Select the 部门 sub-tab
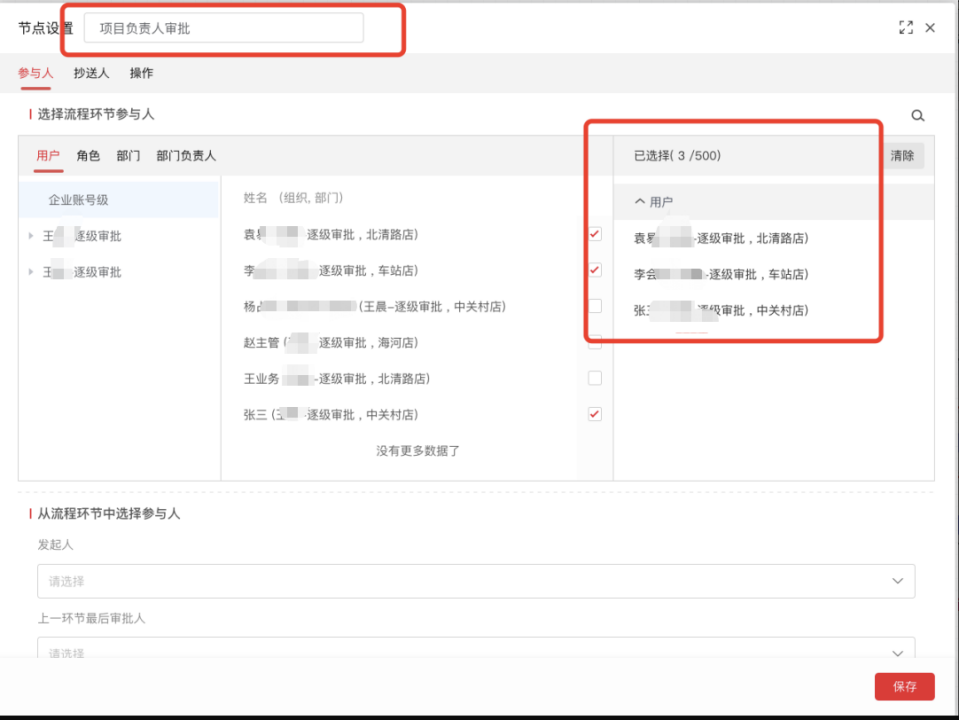959x720 pixels. tap(128, 155)
